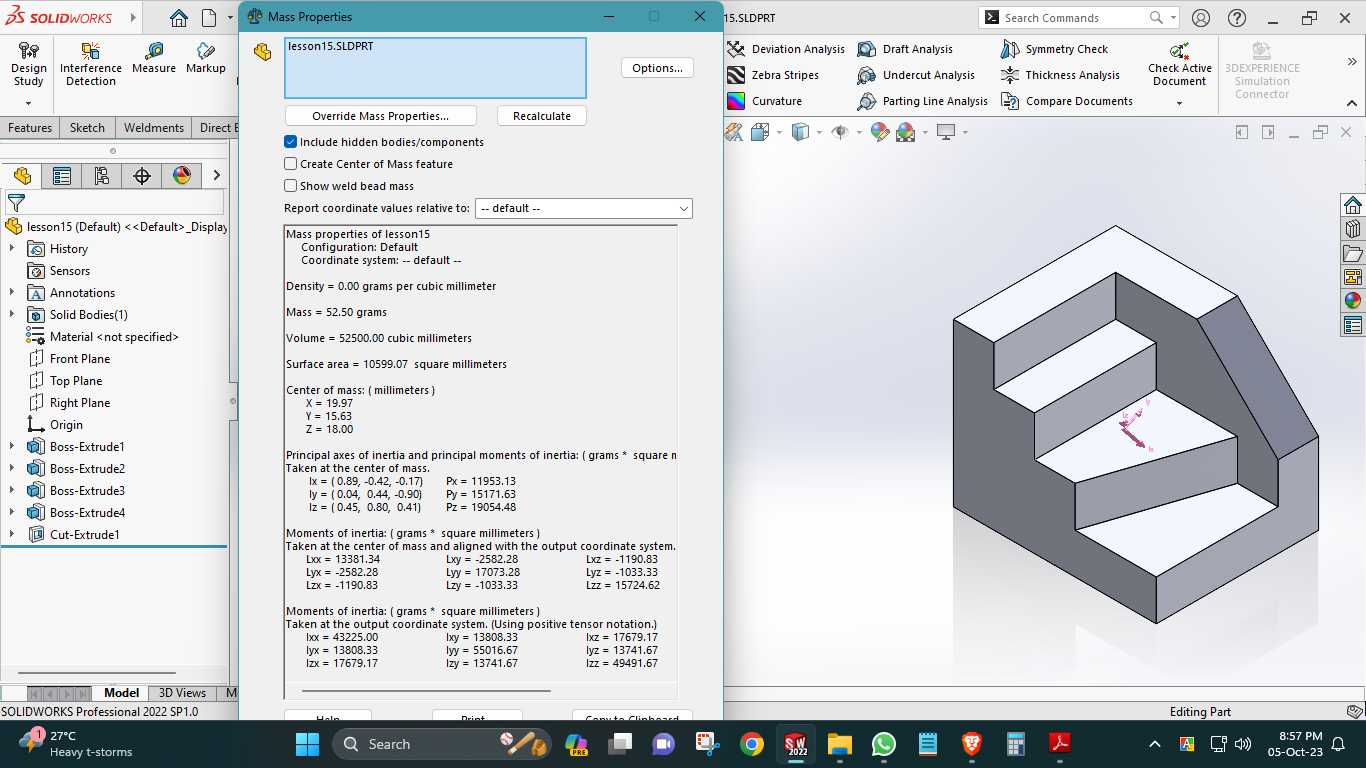Expand Solid Bodies(1) node
1366x768 pixels.
click(12, 315)
